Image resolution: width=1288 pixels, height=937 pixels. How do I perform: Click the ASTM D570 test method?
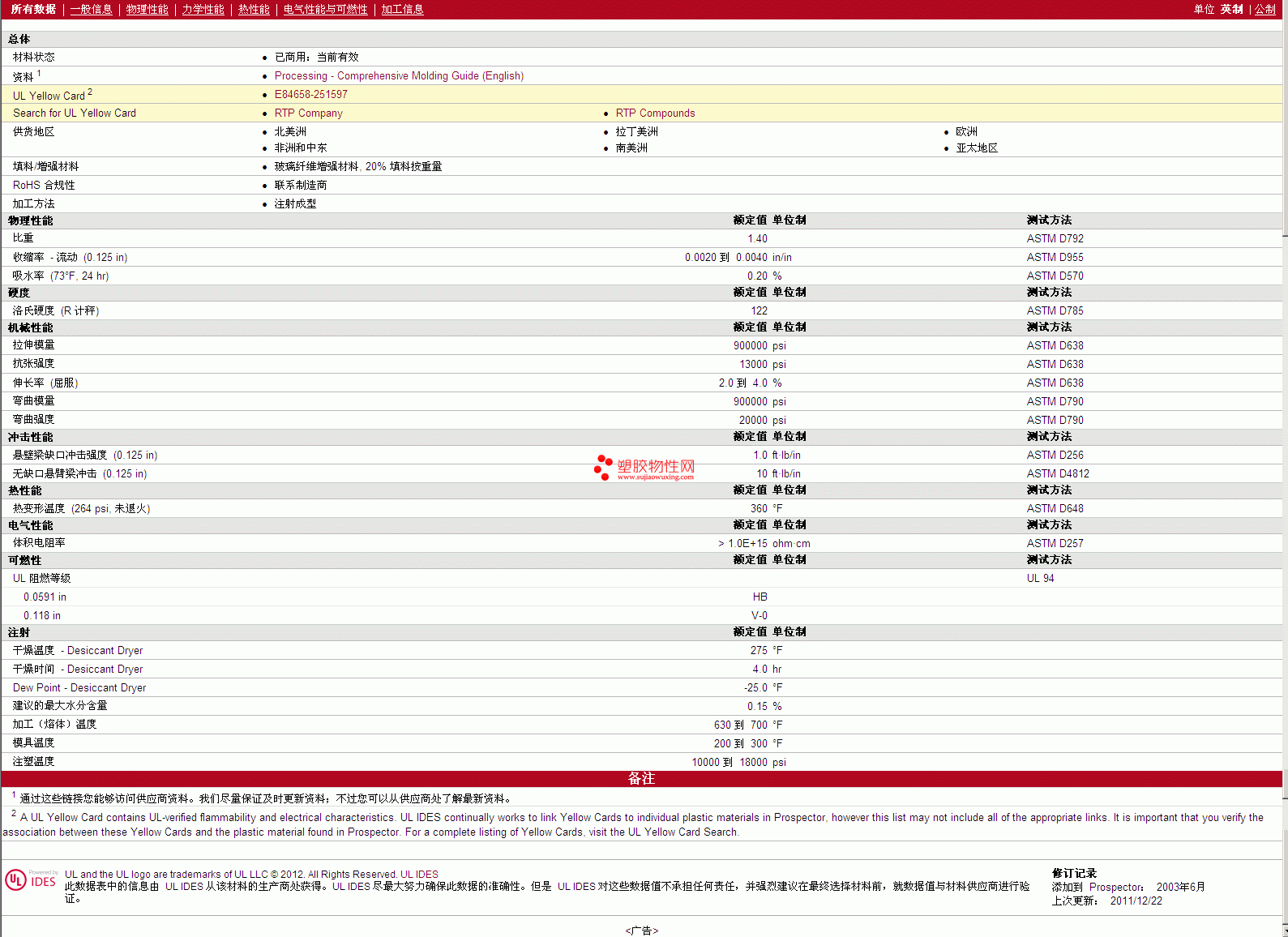1055,276
